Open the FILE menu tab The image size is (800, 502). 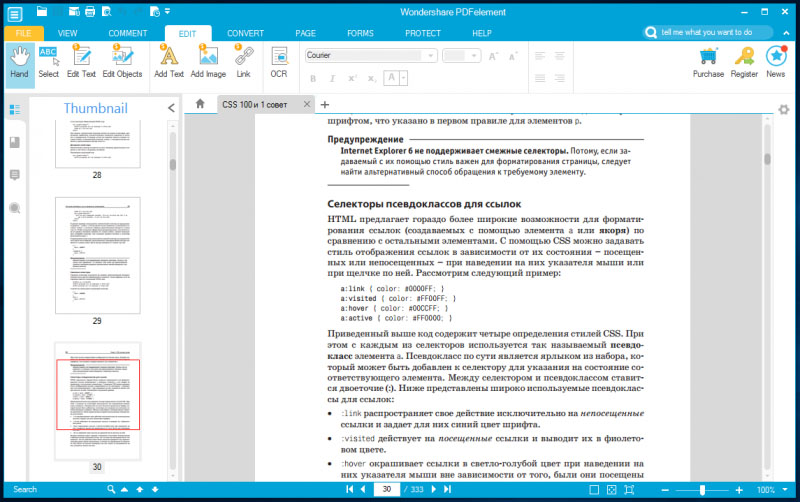[x=23, y=33]
